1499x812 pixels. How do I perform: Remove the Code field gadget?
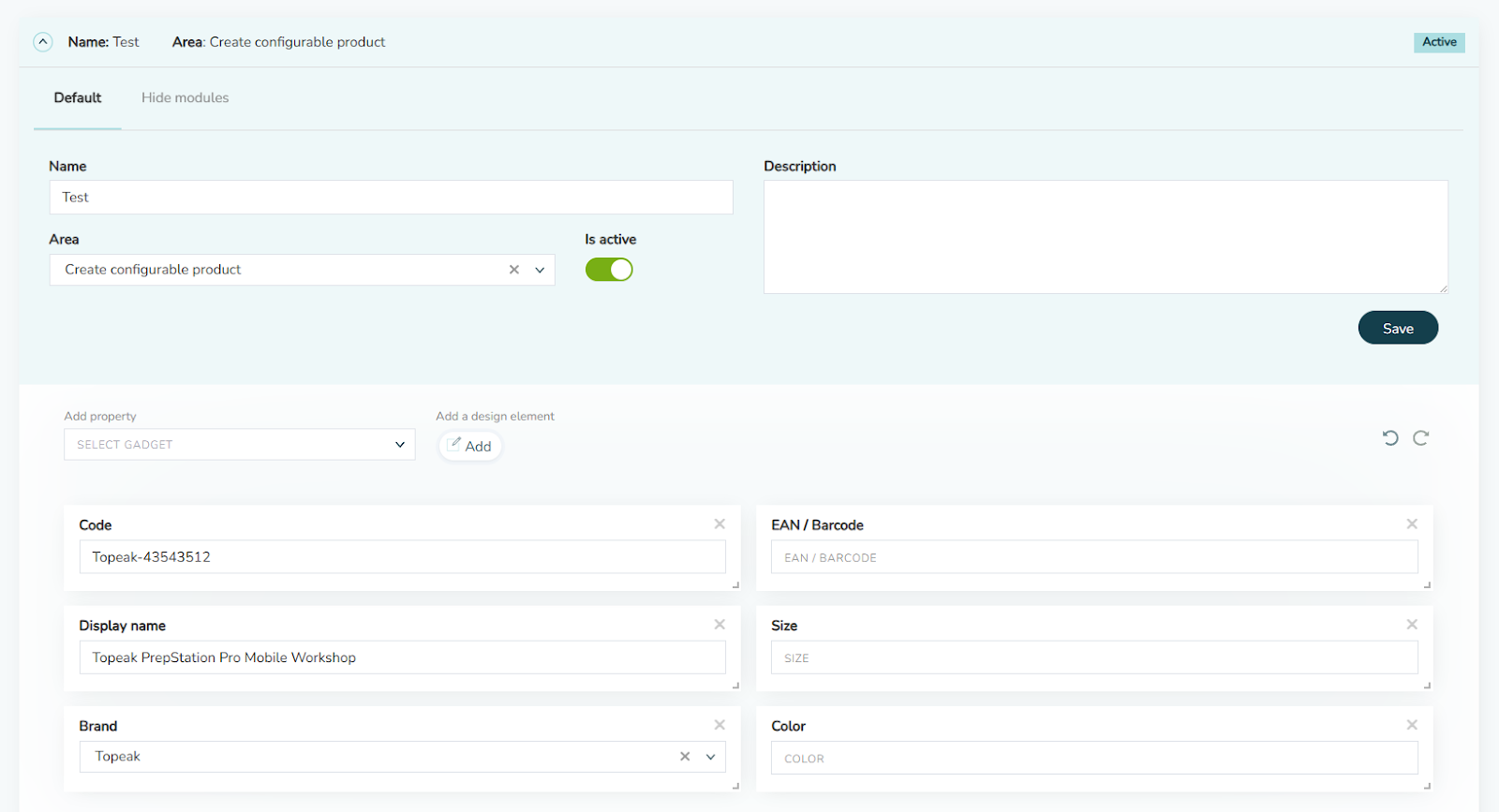coord(720,524)
